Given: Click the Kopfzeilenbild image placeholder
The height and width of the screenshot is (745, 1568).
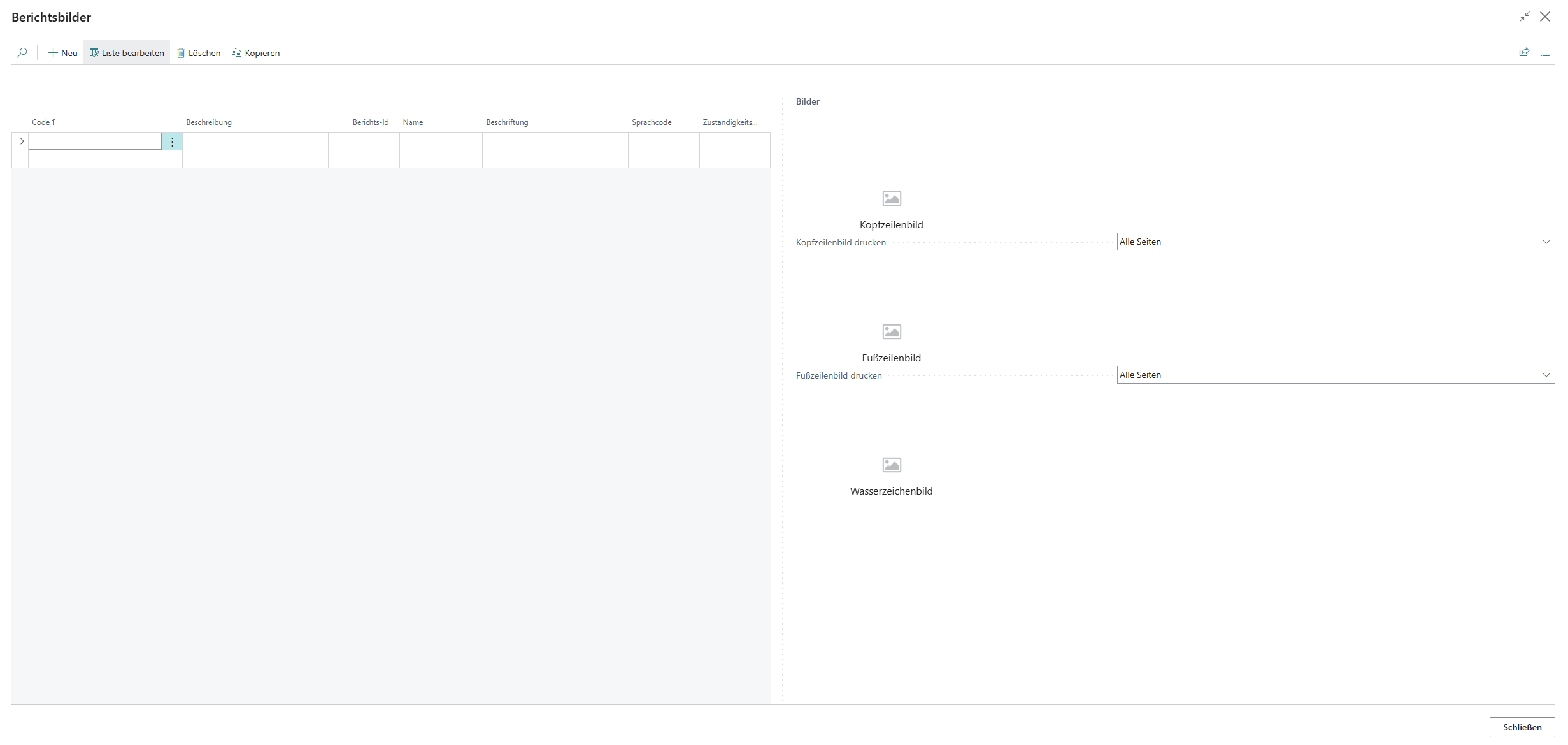Looking at the screenshot, I should pos(892,199).
